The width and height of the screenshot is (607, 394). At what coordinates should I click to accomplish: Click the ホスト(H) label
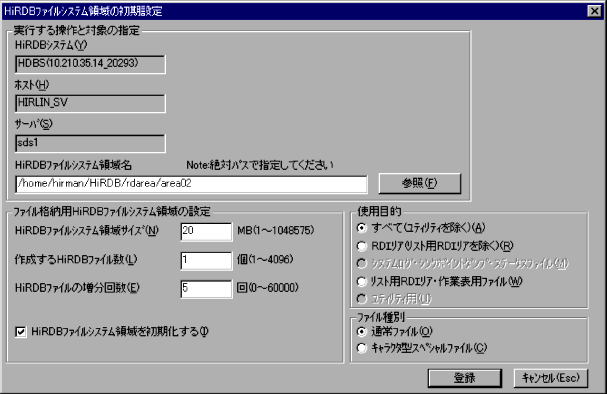click(32, 85)
